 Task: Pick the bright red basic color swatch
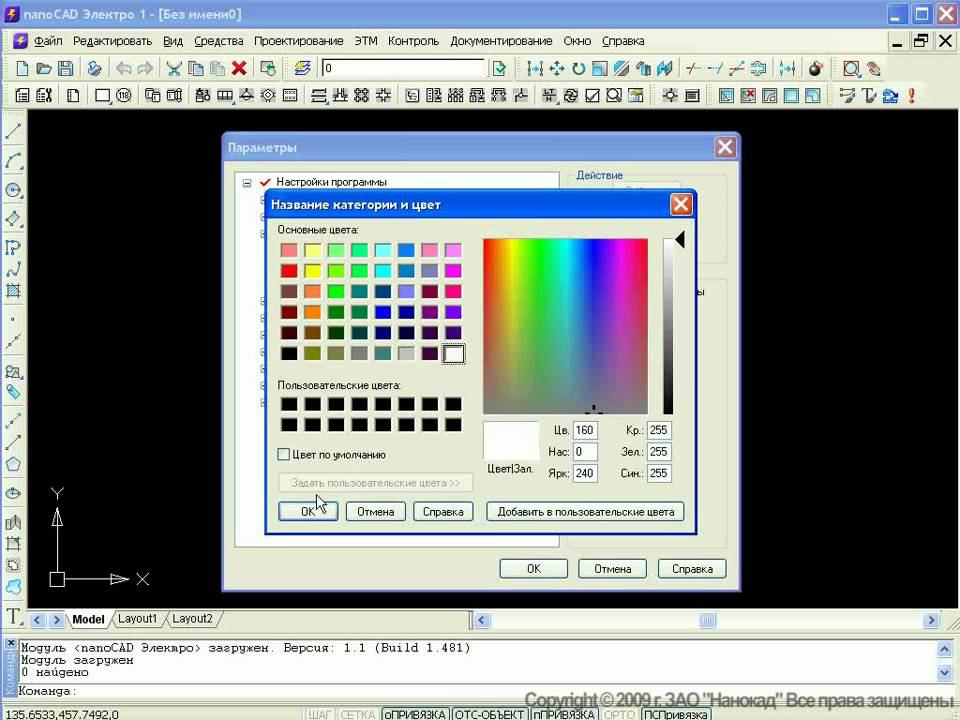tap(289, 271)
